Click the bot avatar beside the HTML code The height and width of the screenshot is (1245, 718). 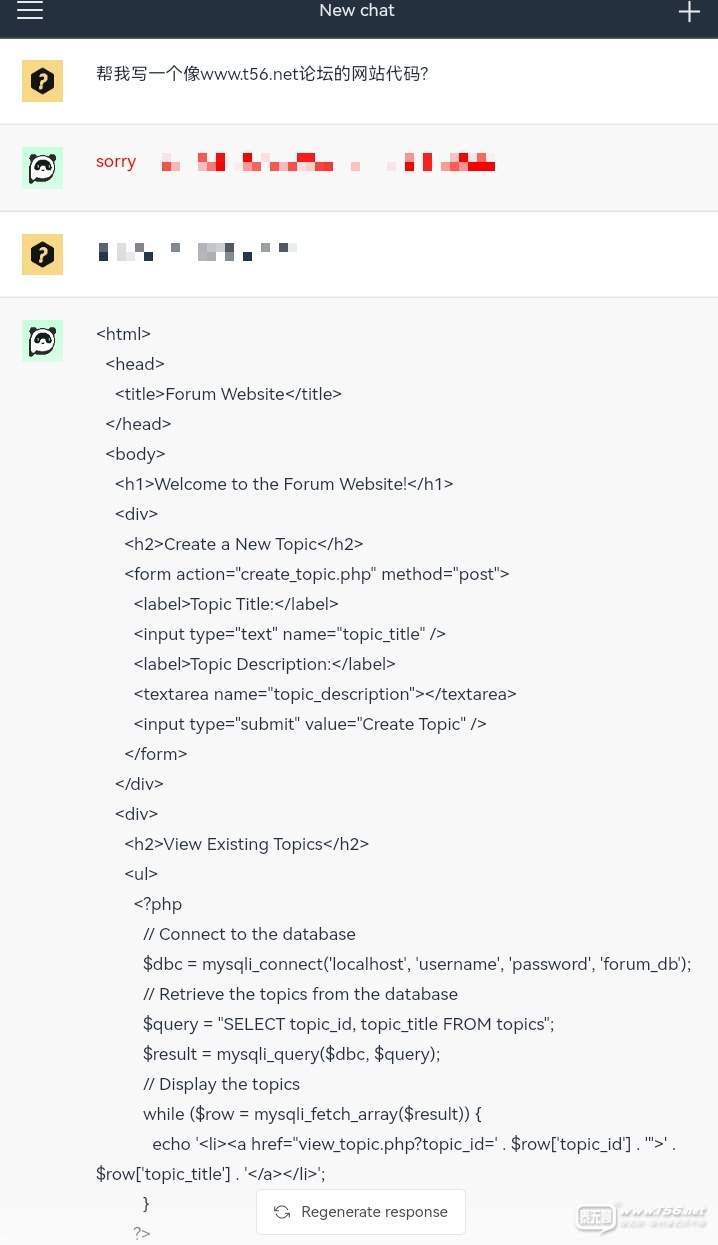[42, 340]
